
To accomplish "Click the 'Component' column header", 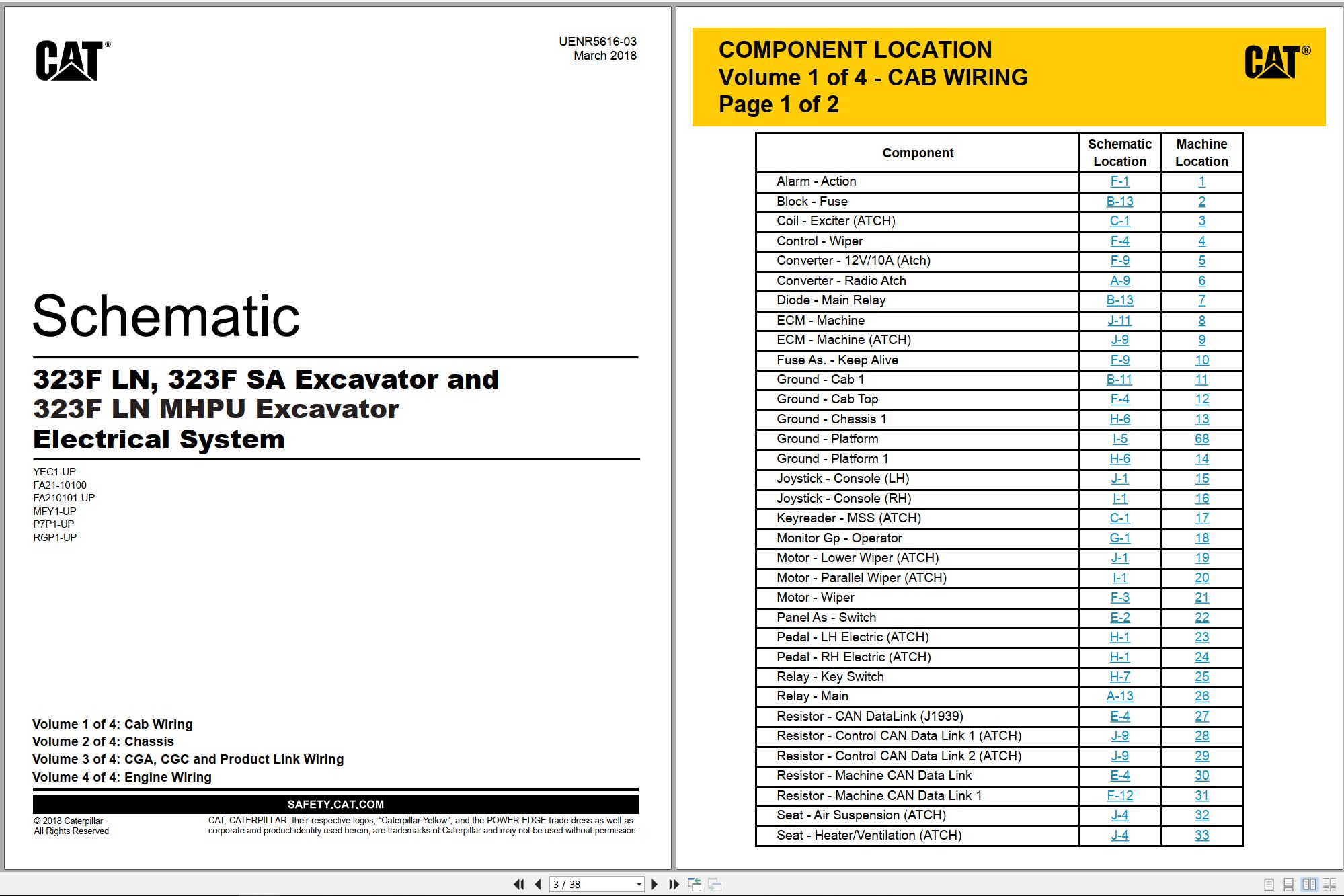I will click(918, 153).
